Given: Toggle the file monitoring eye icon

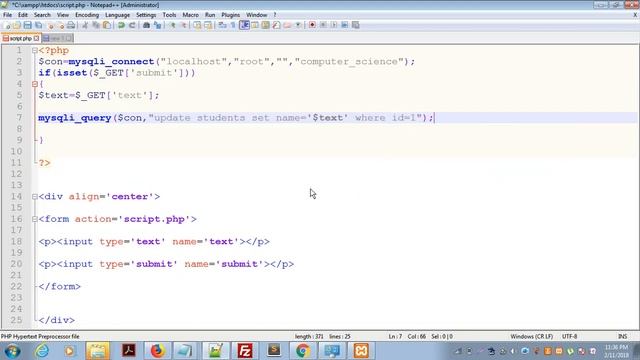Looking at the screenshot, I should pos(298,25).
